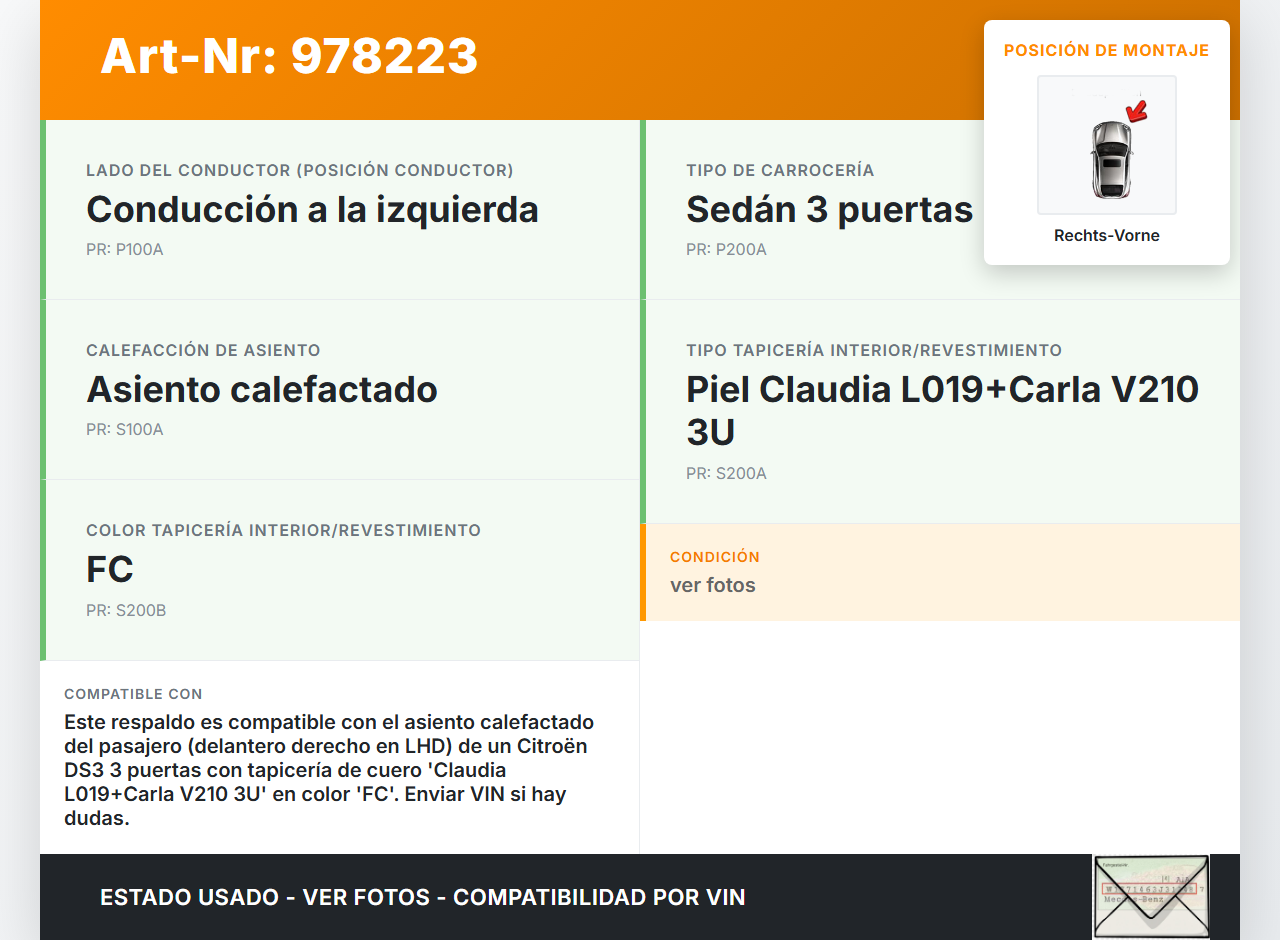This screenshot has width=1280, height=940.
Task: Click the red arrow on car diagram
Action: (x=1136, y=110)
